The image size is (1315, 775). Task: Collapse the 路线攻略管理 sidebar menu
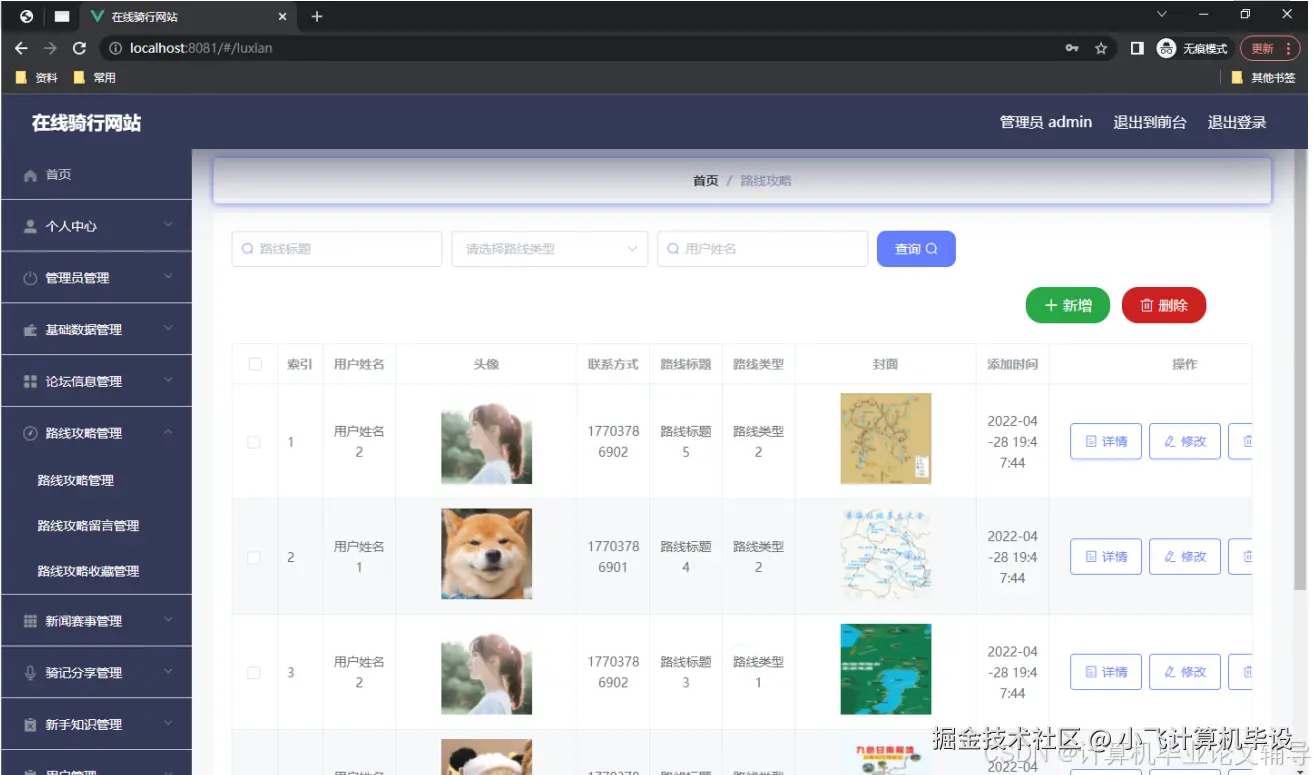[x=168, y=432]
